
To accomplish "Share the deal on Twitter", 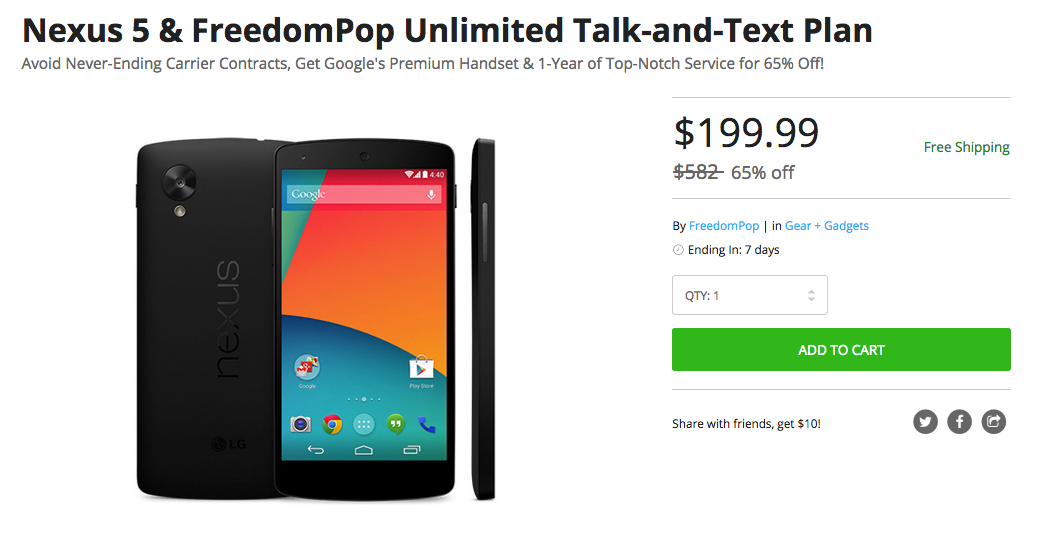I will (925, 422).
